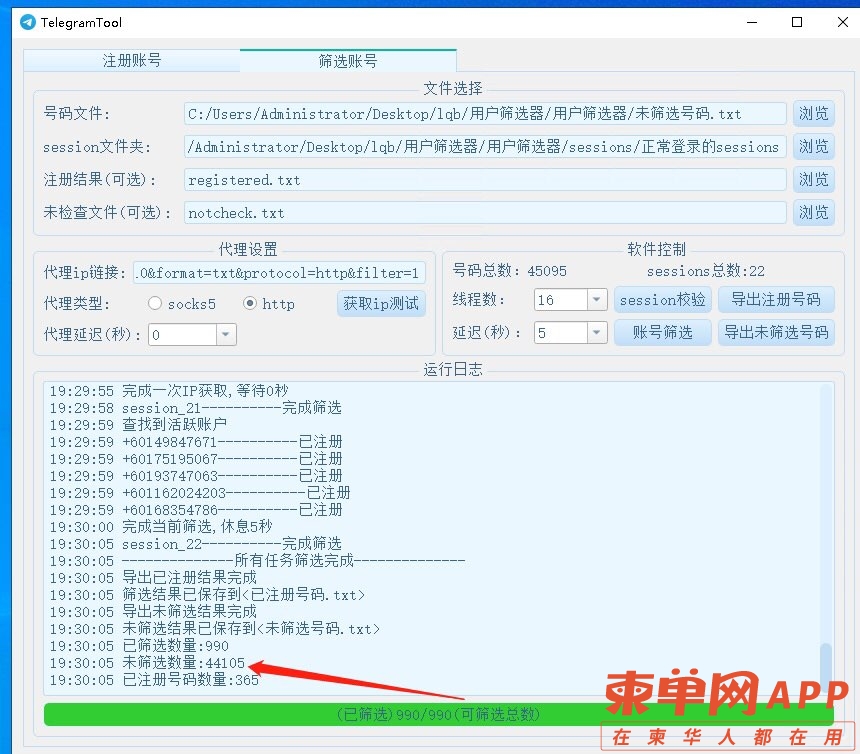Screen dimensions: 860x754
Task: Click log line session_22 完成筛选
Action: pyautogui.click(x=195, y=544)
